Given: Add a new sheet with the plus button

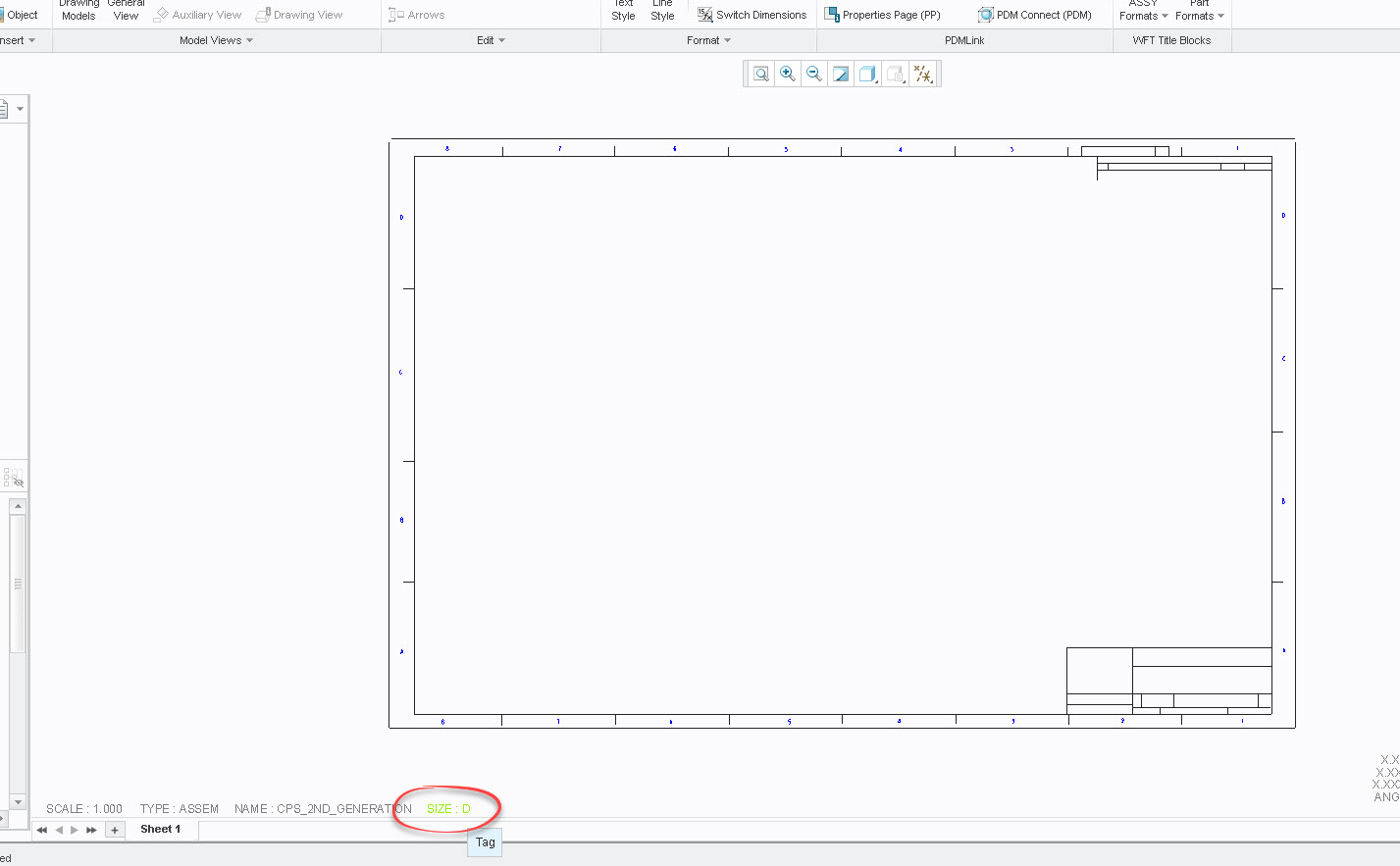Looking at the screenshot, I should 115,829.
